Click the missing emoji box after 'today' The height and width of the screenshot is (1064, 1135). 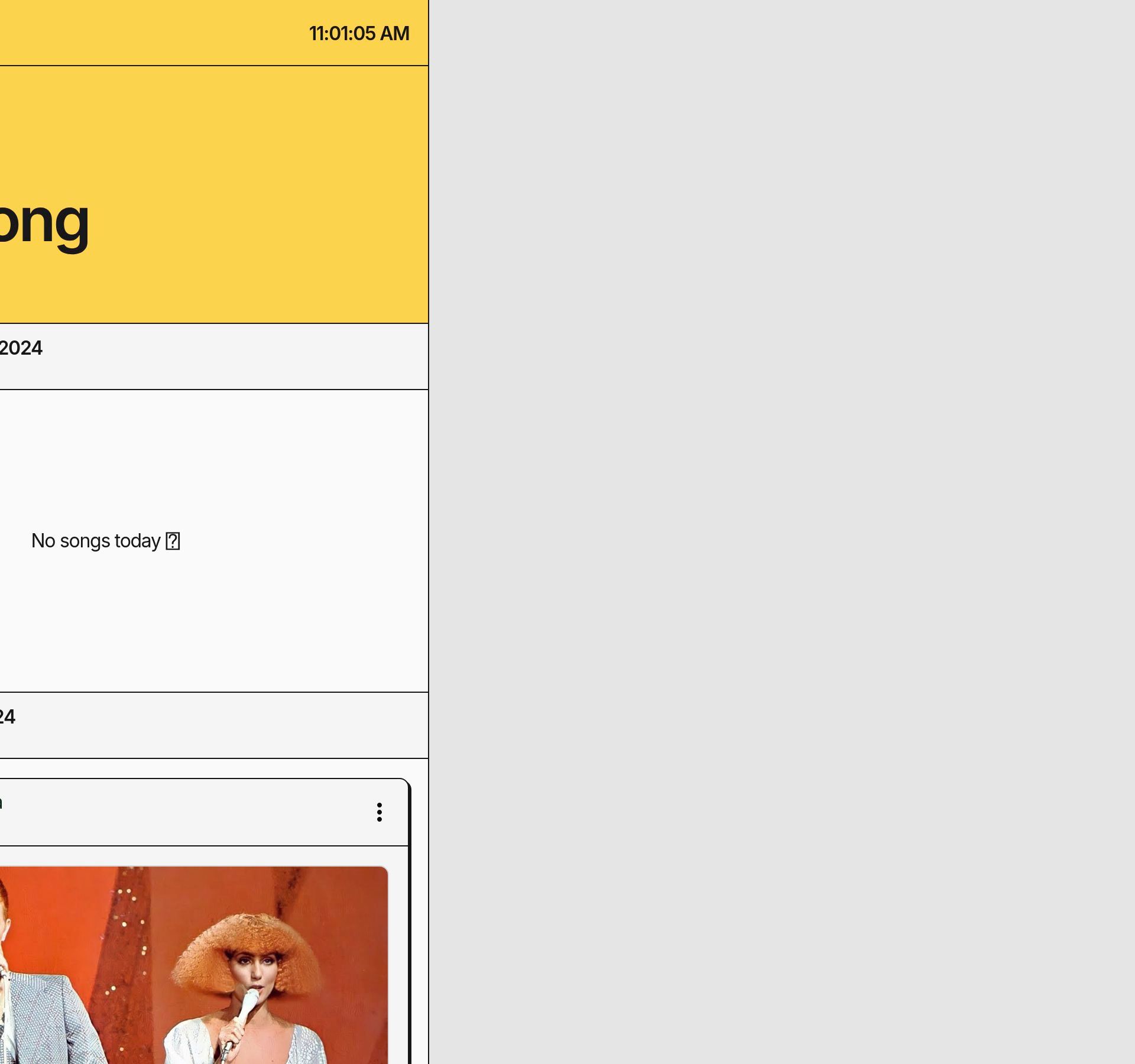pos(173,541)
